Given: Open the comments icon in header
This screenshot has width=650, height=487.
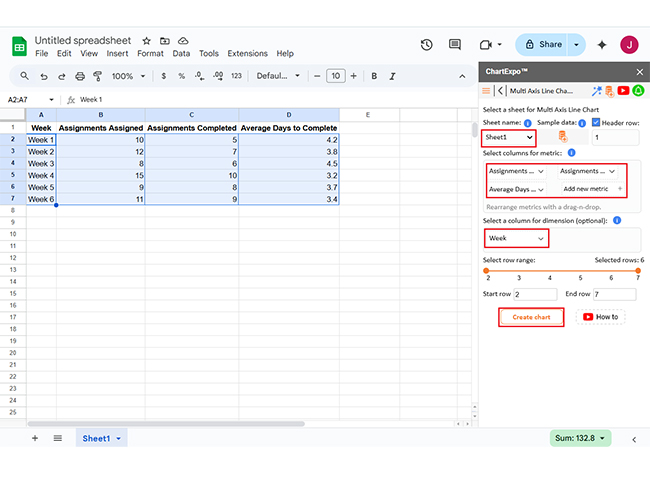Looking at the screenshot, I should (x=455, y=45).
